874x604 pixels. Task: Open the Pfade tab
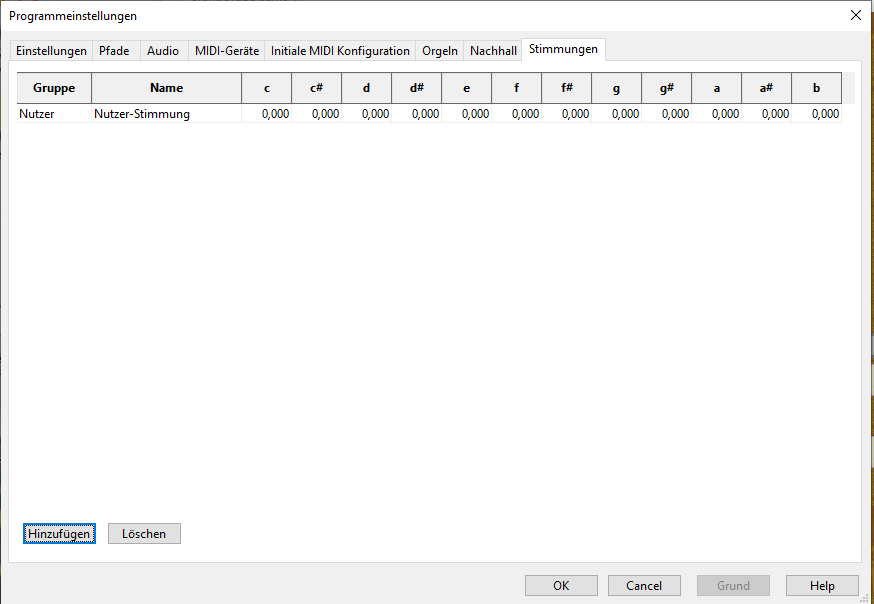[x=114, y=51]
